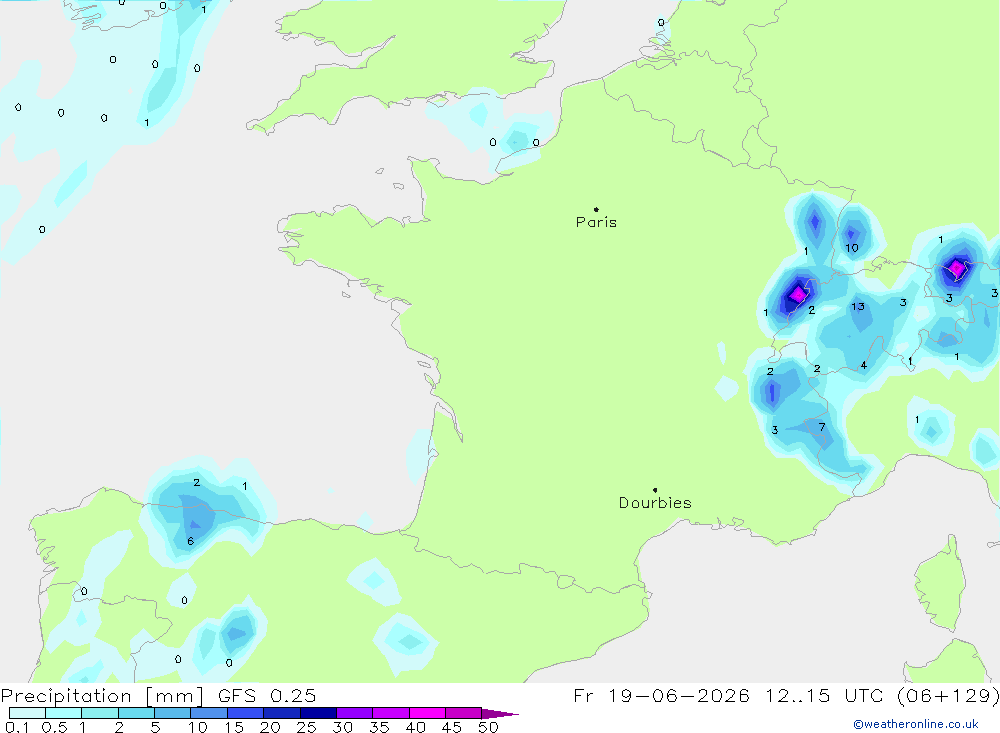Screen dimensions: 1000x733
Task: Click the legend number '50'
Action: click(488, 727)
